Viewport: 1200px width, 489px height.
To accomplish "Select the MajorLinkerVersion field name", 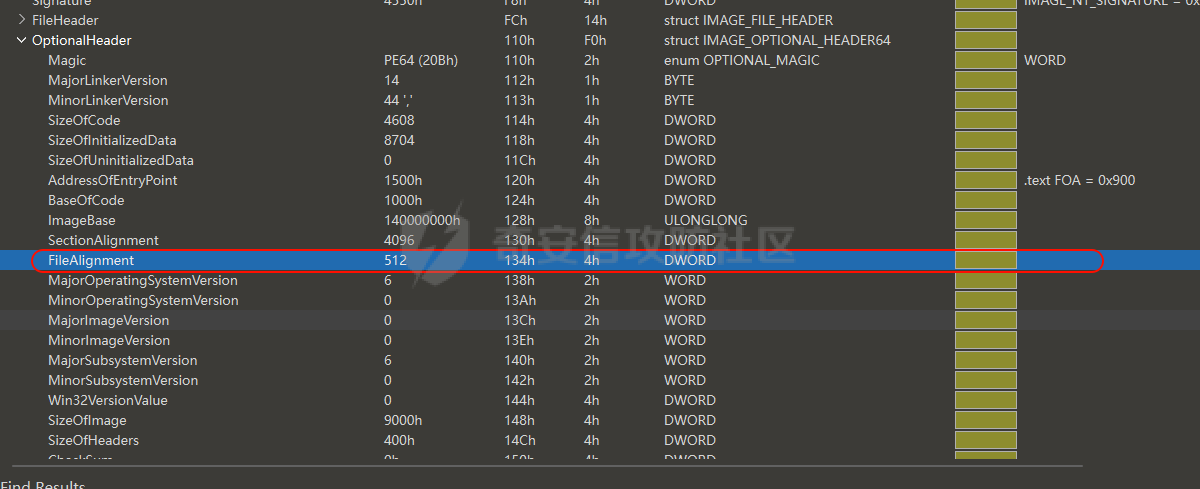I will (x=107, y=80).
